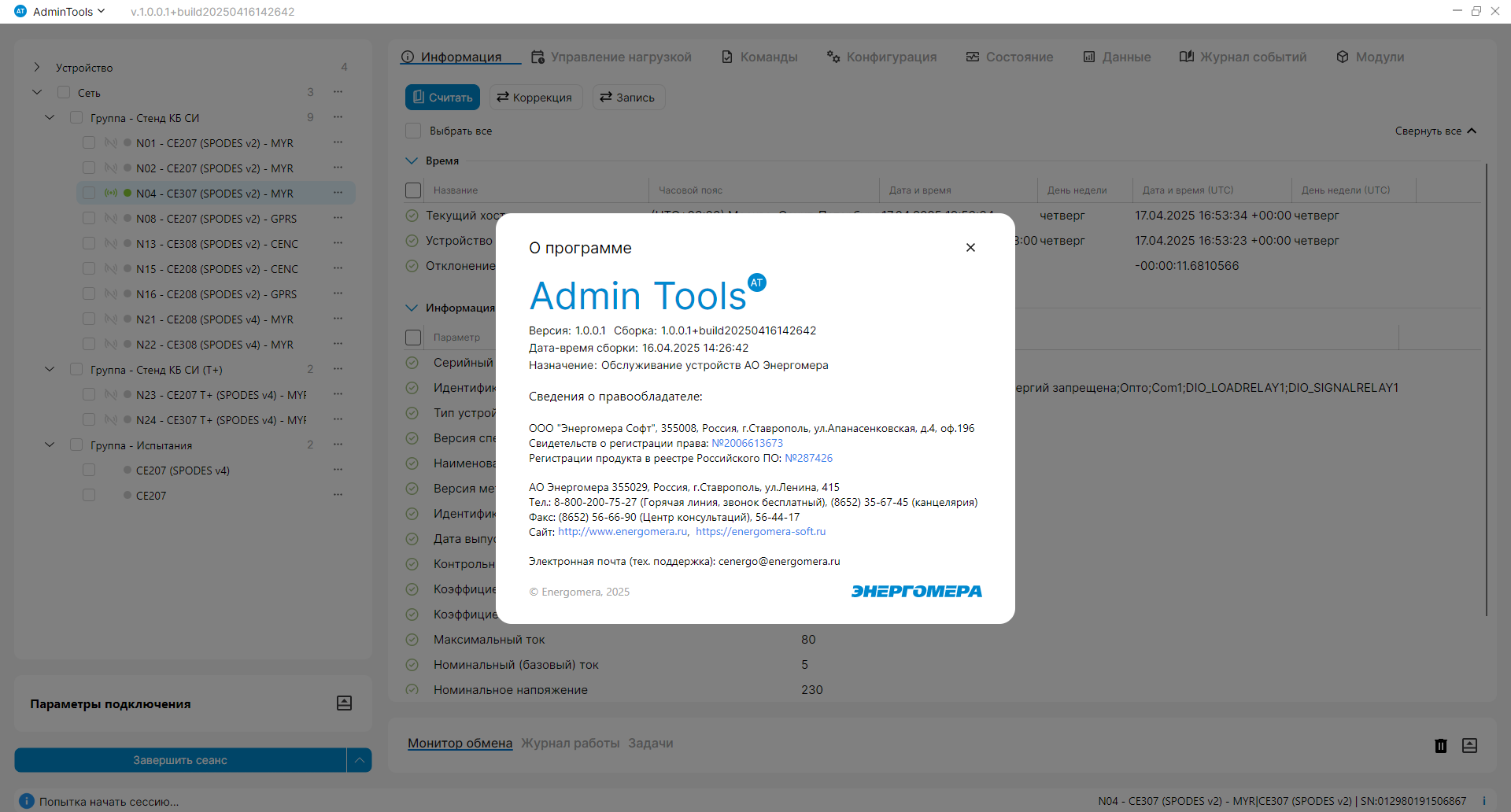Open the https://energomera-soft.ru link
Screen dimensions: 1511x812
(x=760, y=531)
